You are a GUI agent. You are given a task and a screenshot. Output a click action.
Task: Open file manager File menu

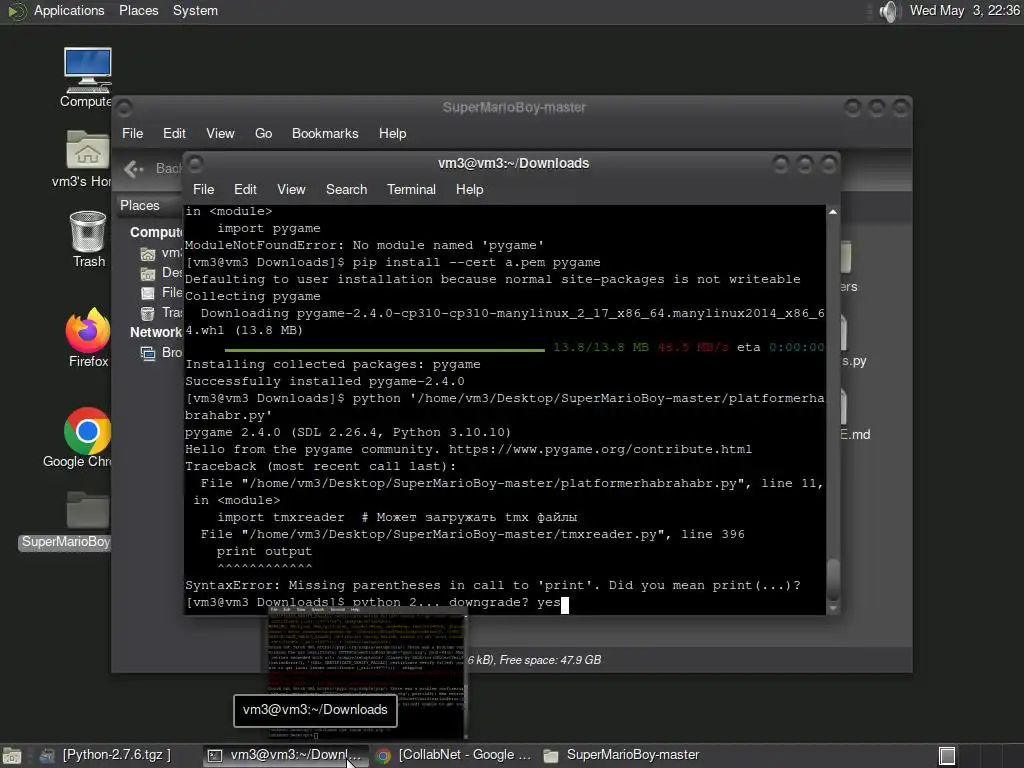(x=132, y=133)
